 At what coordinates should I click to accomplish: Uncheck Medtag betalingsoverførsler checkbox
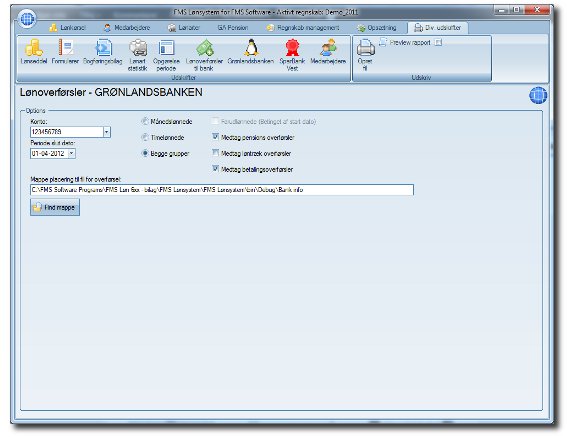216,169
